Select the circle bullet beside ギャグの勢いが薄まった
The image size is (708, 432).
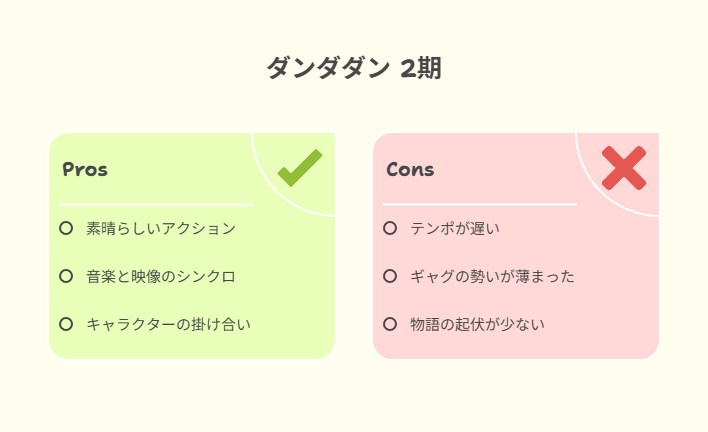tap(390, 276)
